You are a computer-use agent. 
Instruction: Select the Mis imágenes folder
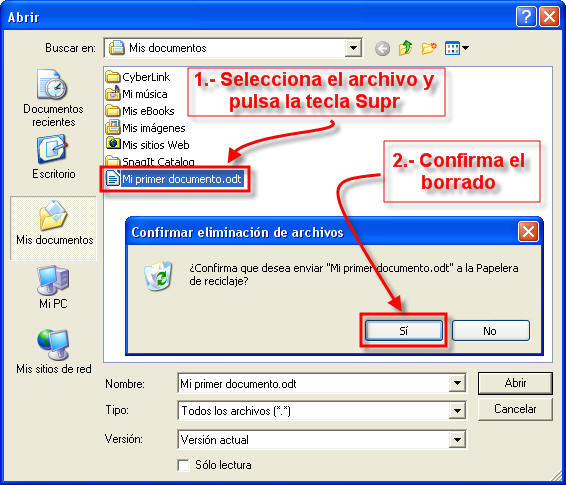[x=146, y=128]
